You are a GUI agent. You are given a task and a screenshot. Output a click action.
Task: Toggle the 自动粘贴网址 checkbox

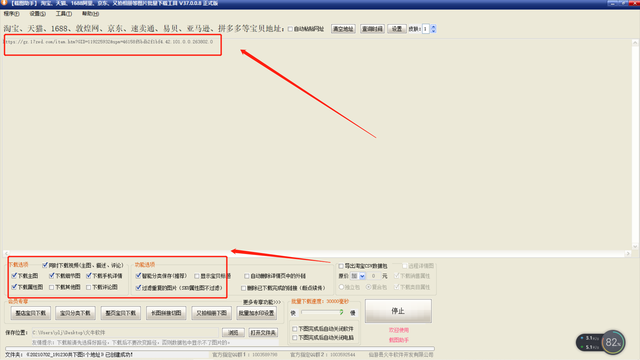point(290,29)
